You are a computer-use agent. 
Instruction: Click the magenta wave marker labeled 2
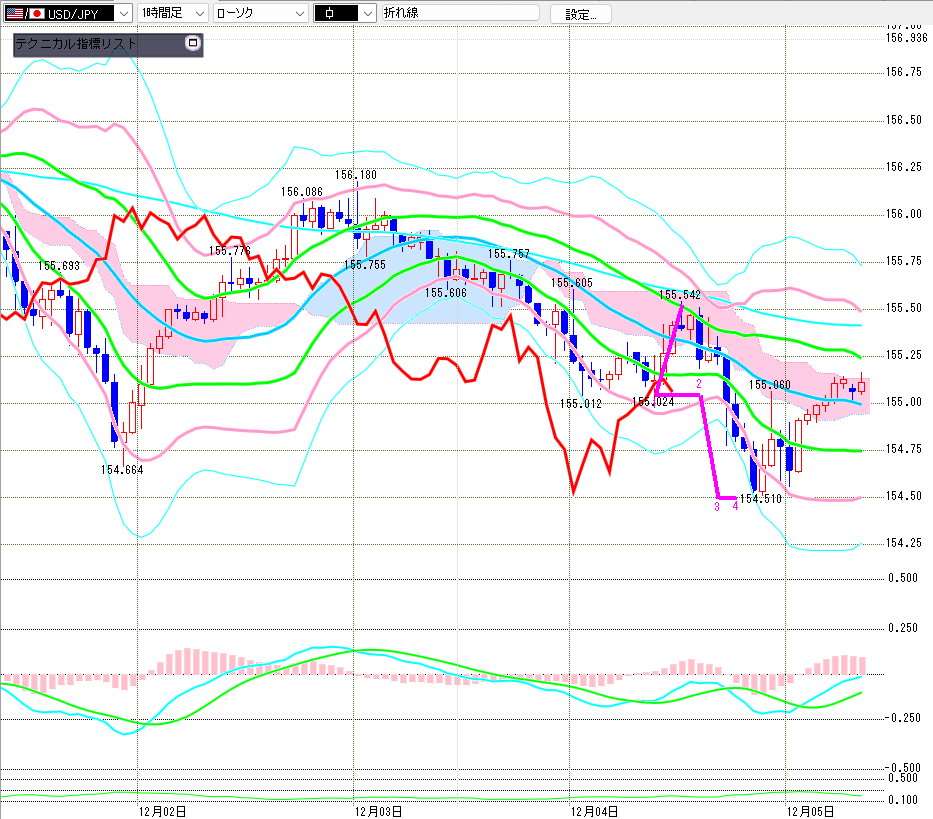pos(699,383)
